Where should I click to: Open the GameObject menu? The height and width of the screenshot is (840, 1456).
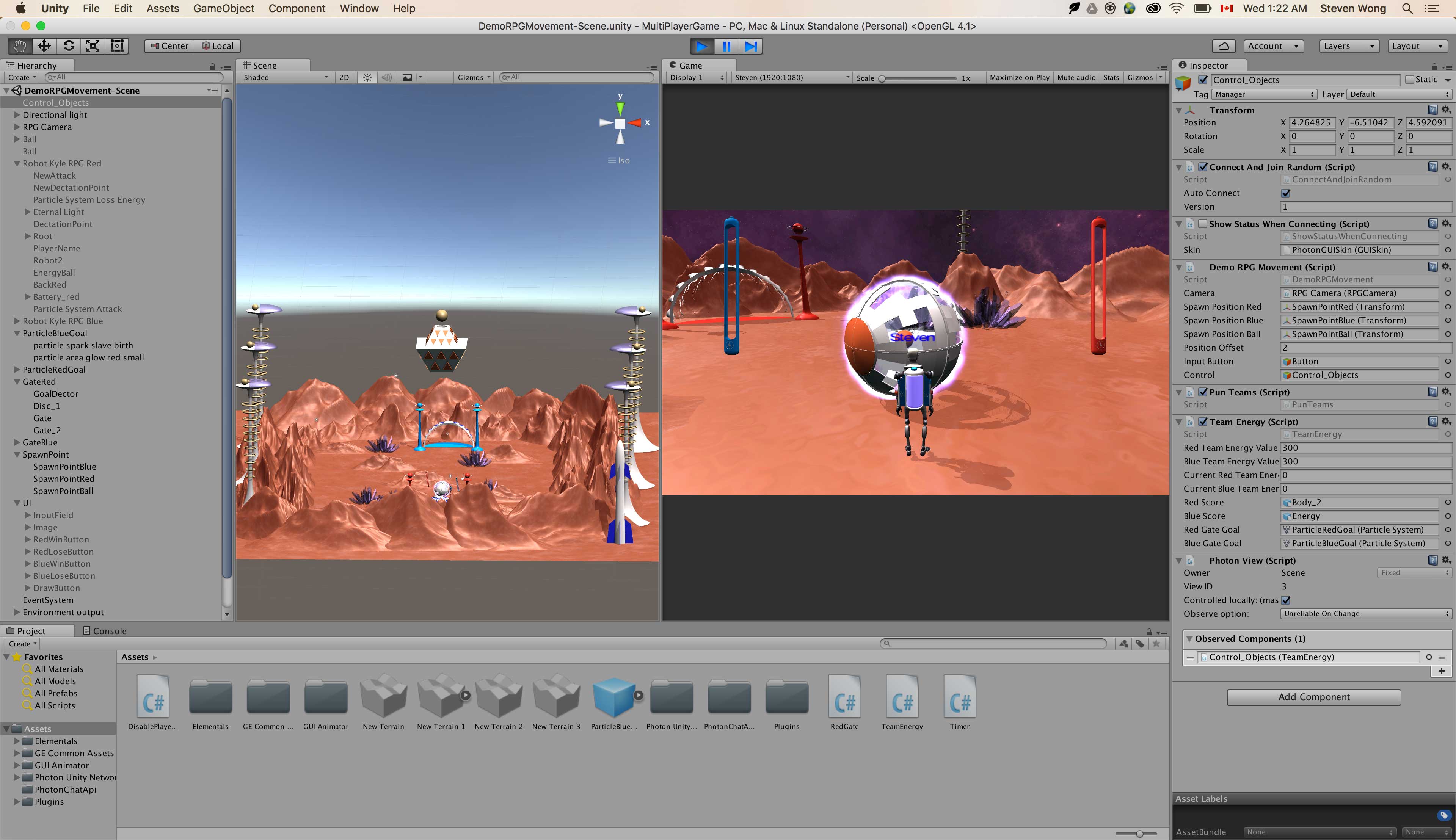click(223, 9)
